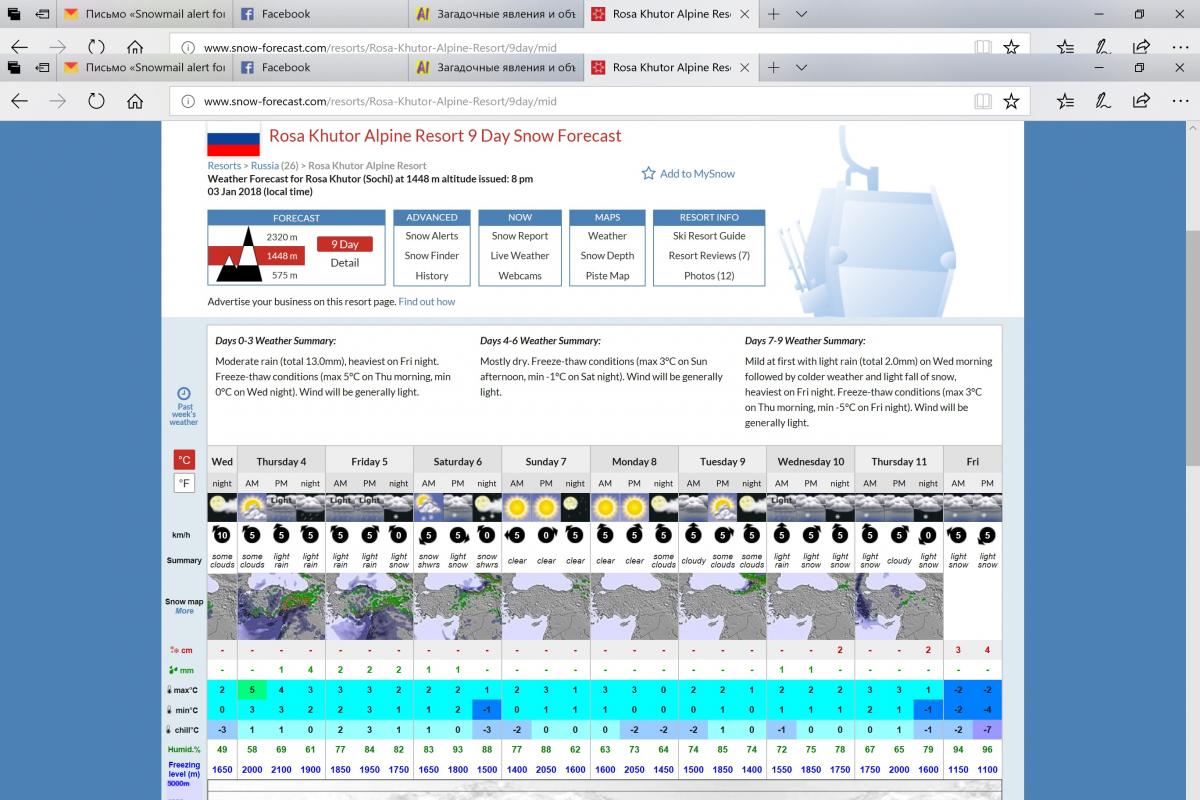Click the green max °C cell showing 5
This screenshot has width=1200, height=800.
coord(252,689)
